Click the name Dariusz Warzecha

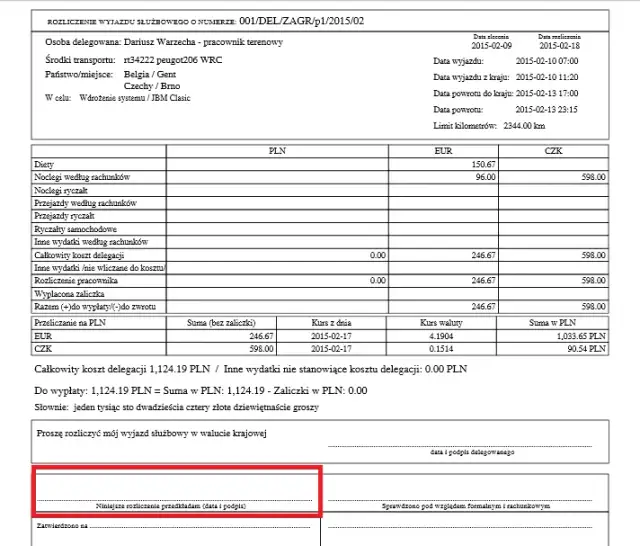click(x=162, y=43)
